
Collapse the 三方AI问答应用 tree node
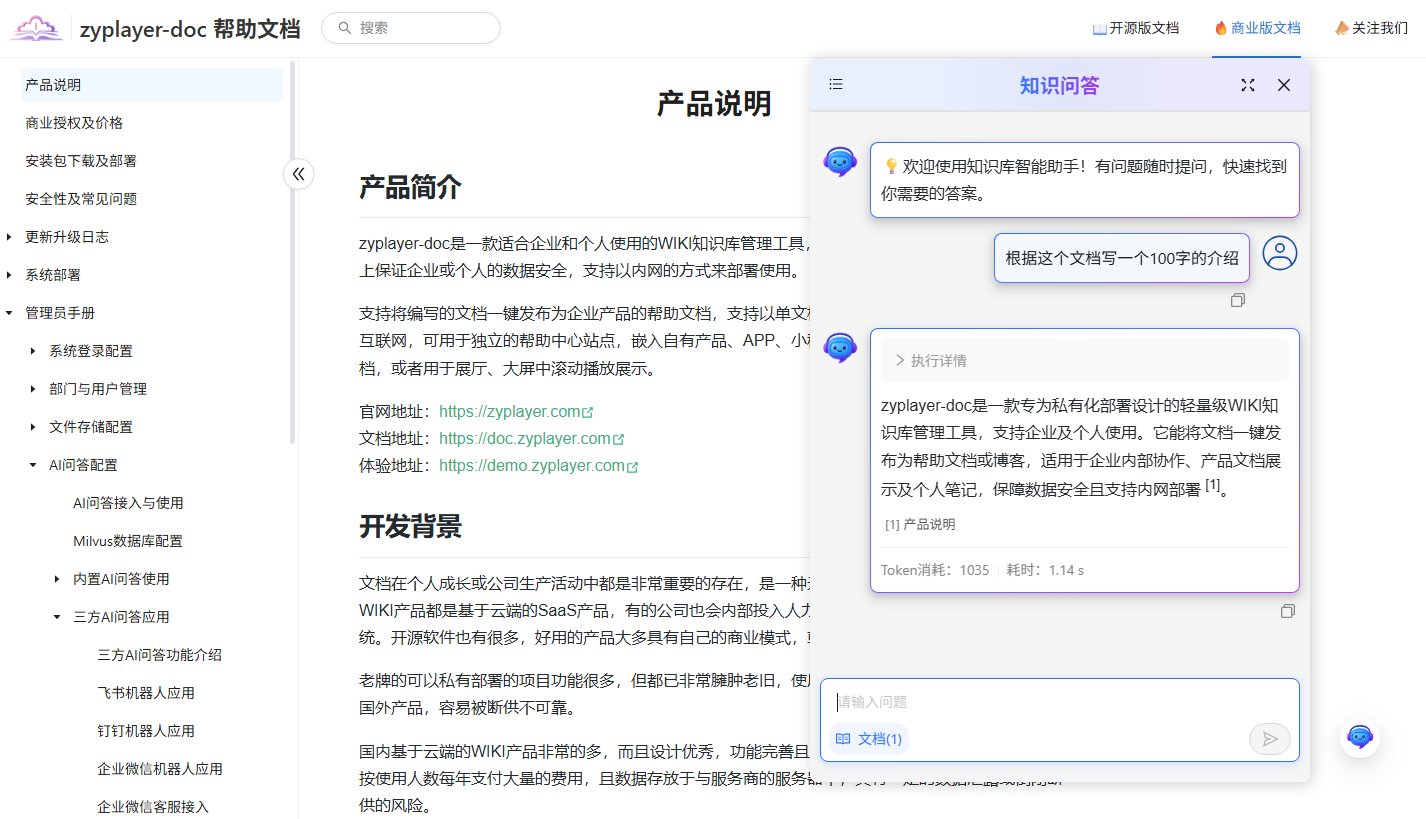pos(57,617)
